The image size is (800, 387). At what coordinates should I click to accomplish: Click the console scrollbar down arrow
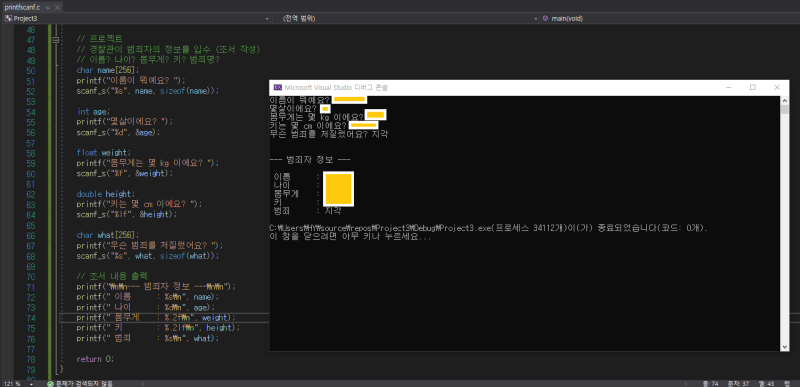[x=785, y=347]
